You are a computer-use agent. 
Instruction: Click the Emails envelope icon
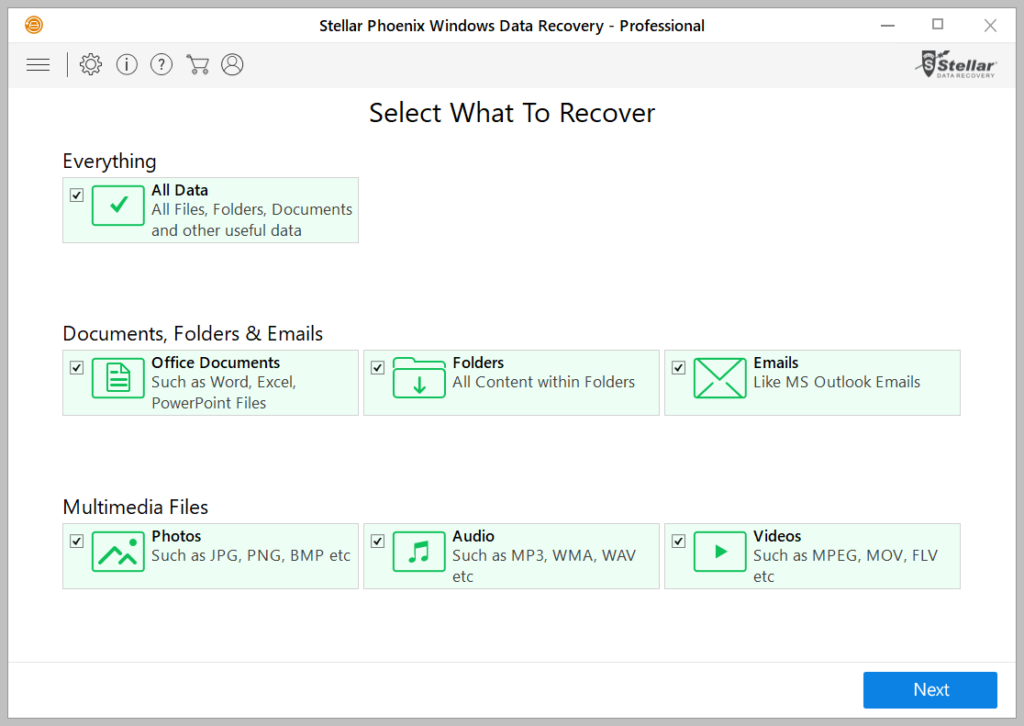tap(720, 378)
